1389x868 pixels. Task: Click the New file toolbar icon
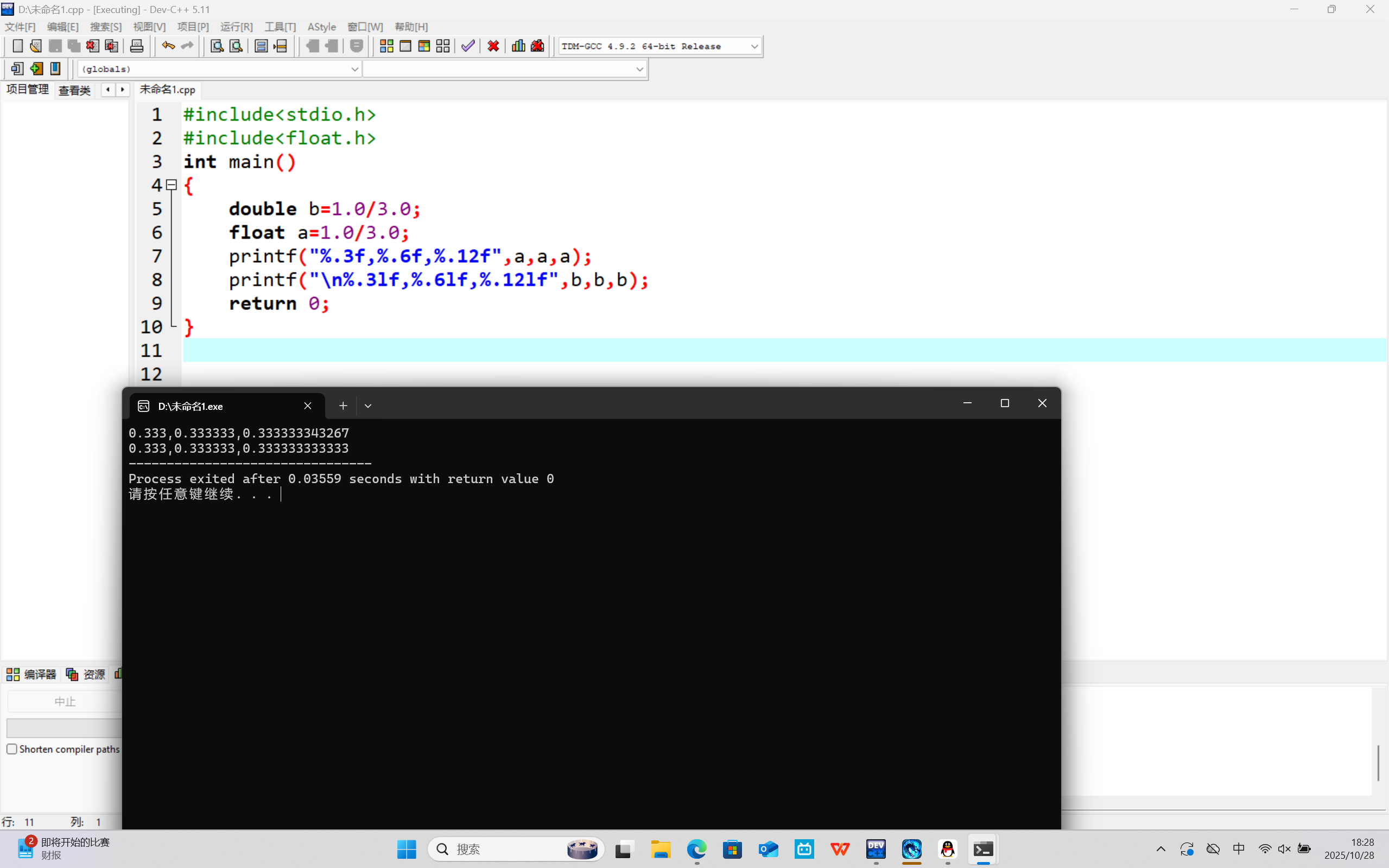point(17,46)
